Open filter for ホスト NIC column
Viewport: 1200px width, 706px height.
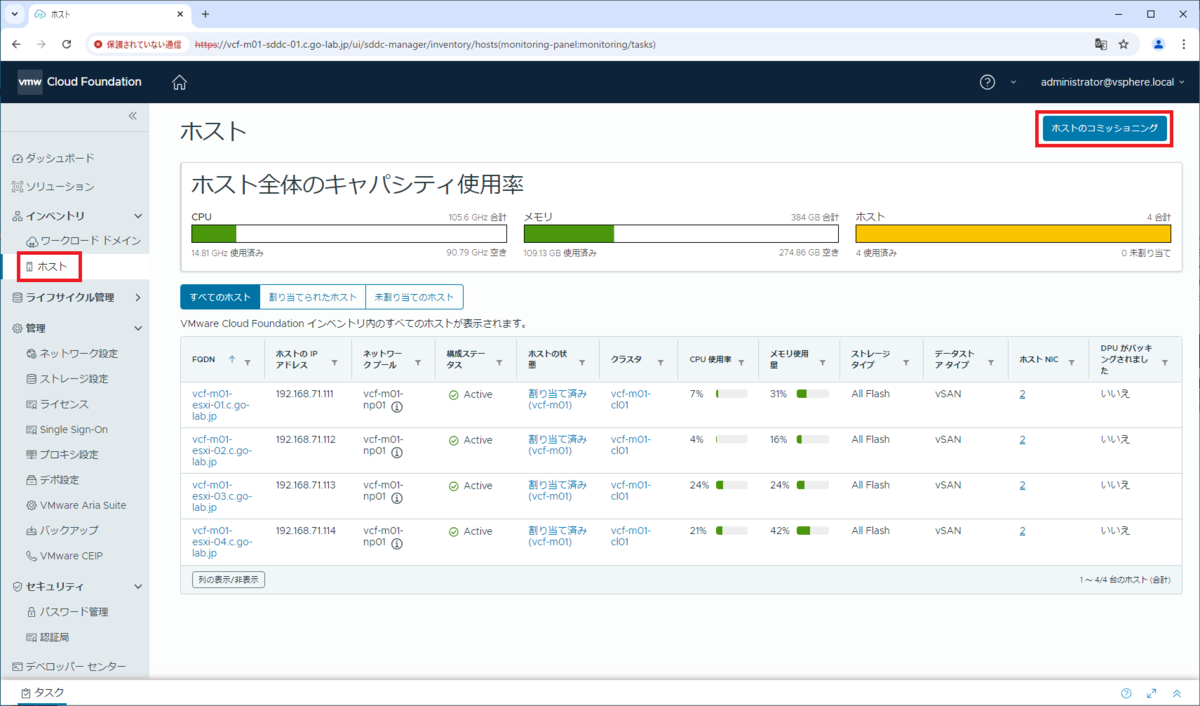click(x=1073, y=363)
